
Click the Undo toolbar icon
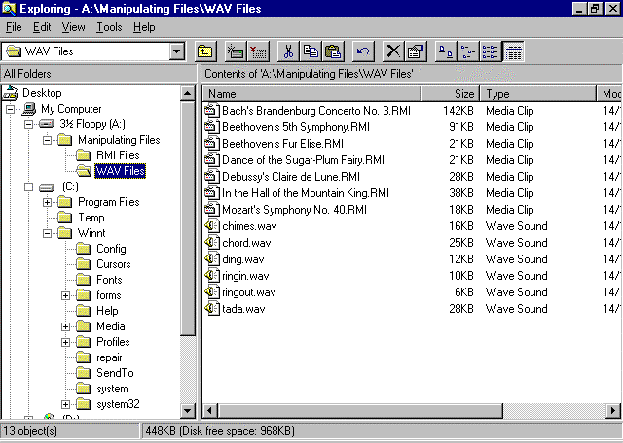pos(364,51)
